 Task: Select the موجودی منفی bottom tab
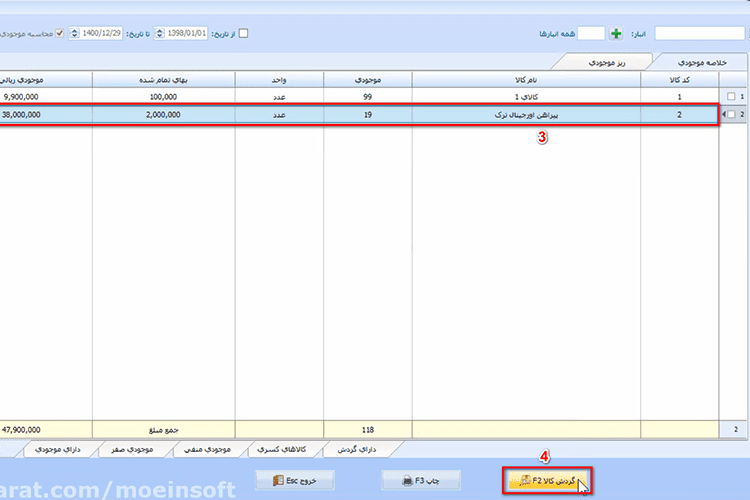207,449
